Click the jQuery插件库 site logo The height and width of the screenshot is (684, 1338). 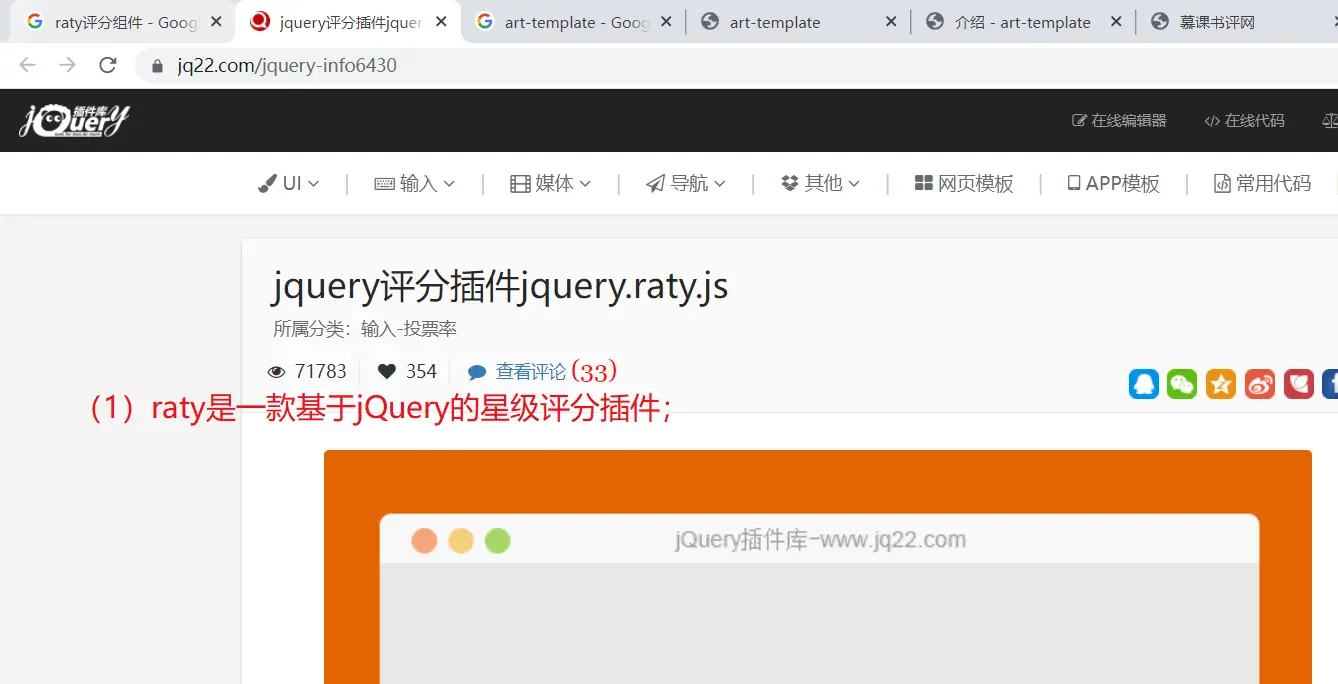coord(74,121)
